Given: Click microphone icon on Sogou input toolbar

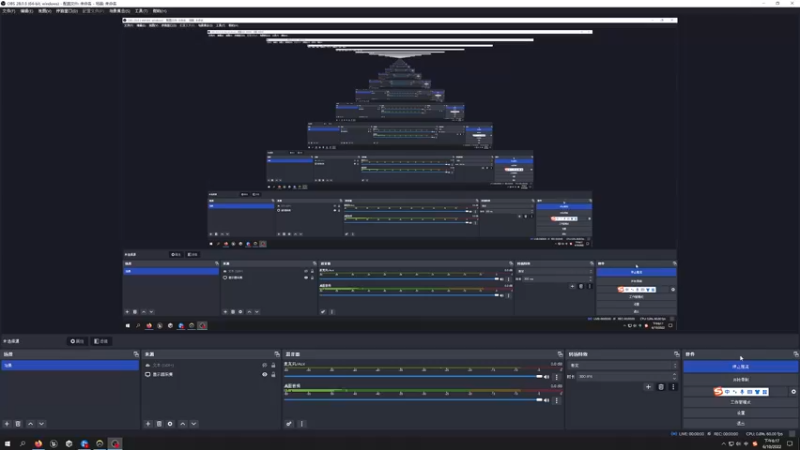Looking at the screenshot, I should (x=742, y=392).
